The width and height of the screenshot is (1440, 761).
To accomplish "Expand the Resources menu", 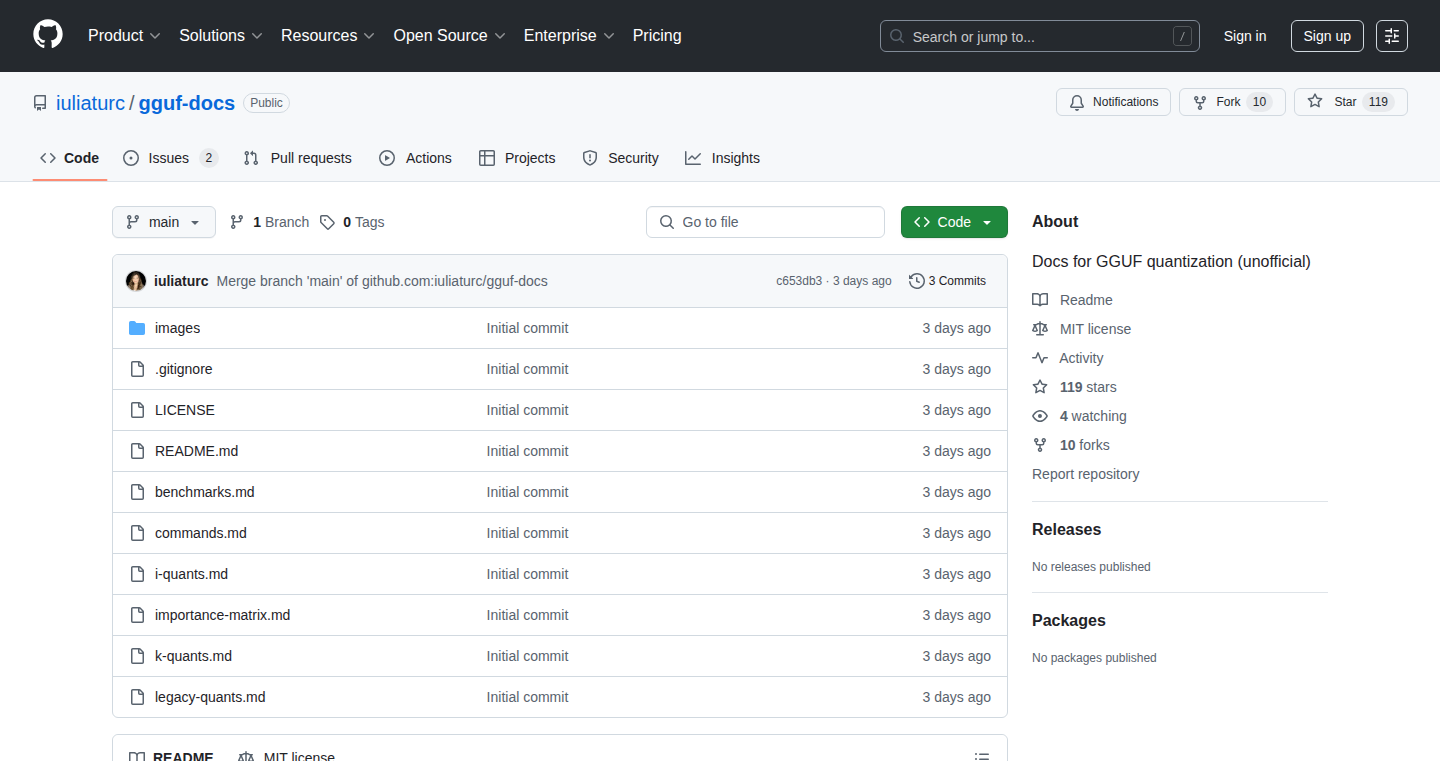I will (328, 36).
